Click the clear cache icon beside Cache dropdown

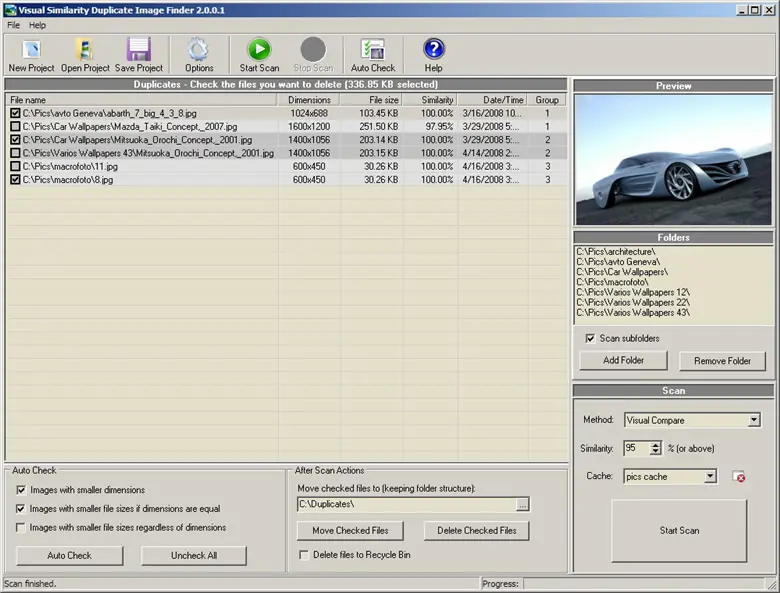tap(739, 477)
